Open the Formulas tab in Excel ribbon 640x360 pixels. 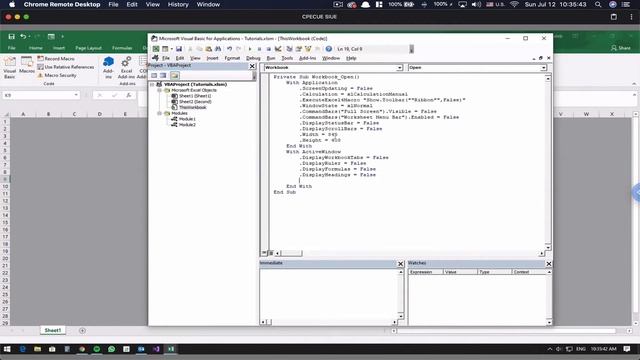pyautogui.click(x=122, y=48)
